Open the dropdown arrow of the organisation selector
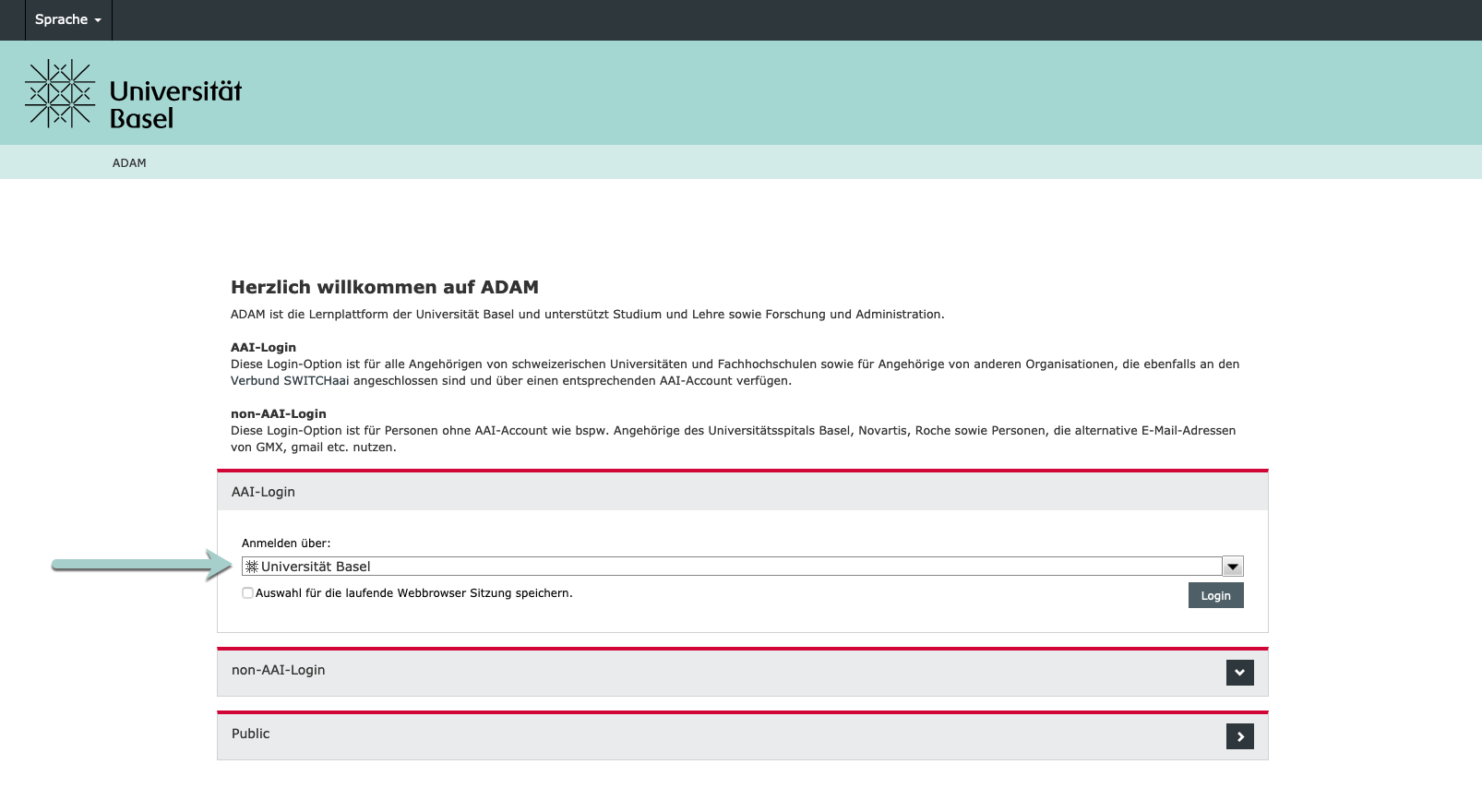Viewport: 1482px width, 812px height. (x=1232, y=567)
